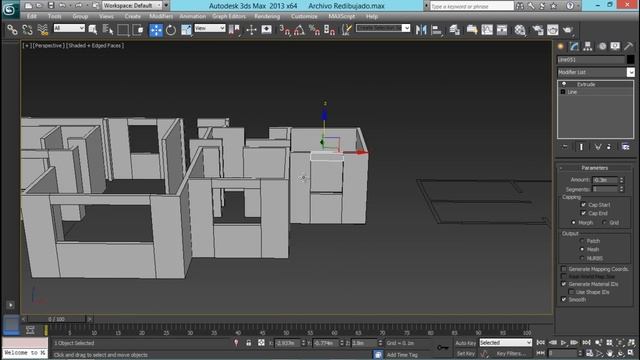The image size is (640, 360).
Task: Expand the Line entry in modifier stack
Action: click(x=563, y=92)
